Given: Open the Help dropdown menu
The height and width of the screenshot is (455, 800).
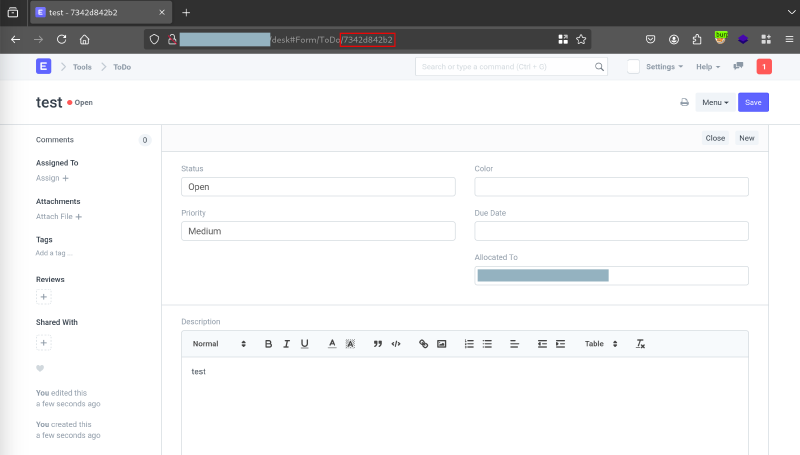Looking at the screenshot, I should 708,67.
